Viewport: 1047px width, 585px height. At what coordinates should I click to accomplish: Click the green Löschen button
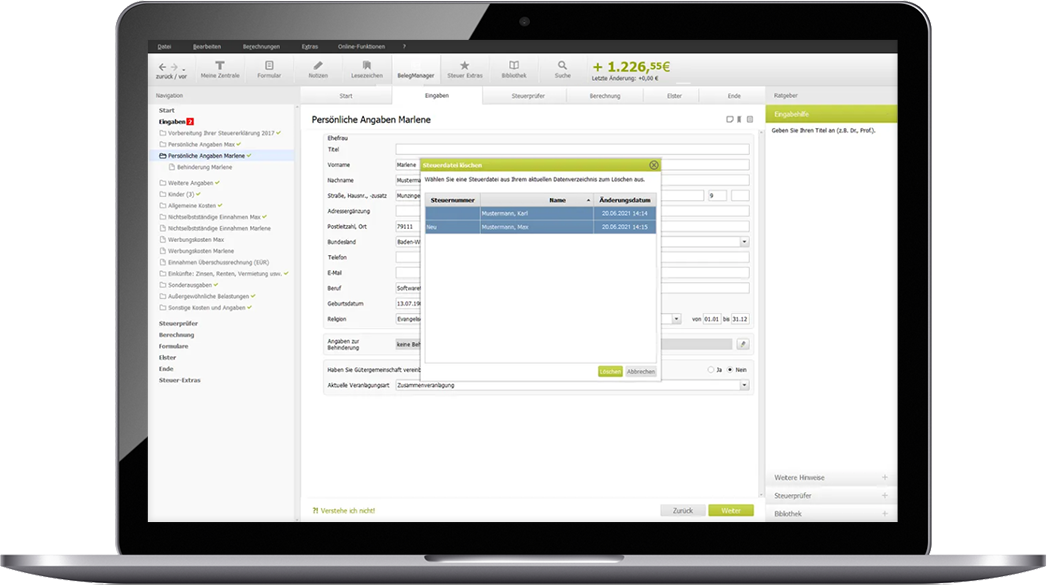click(610, 371)
